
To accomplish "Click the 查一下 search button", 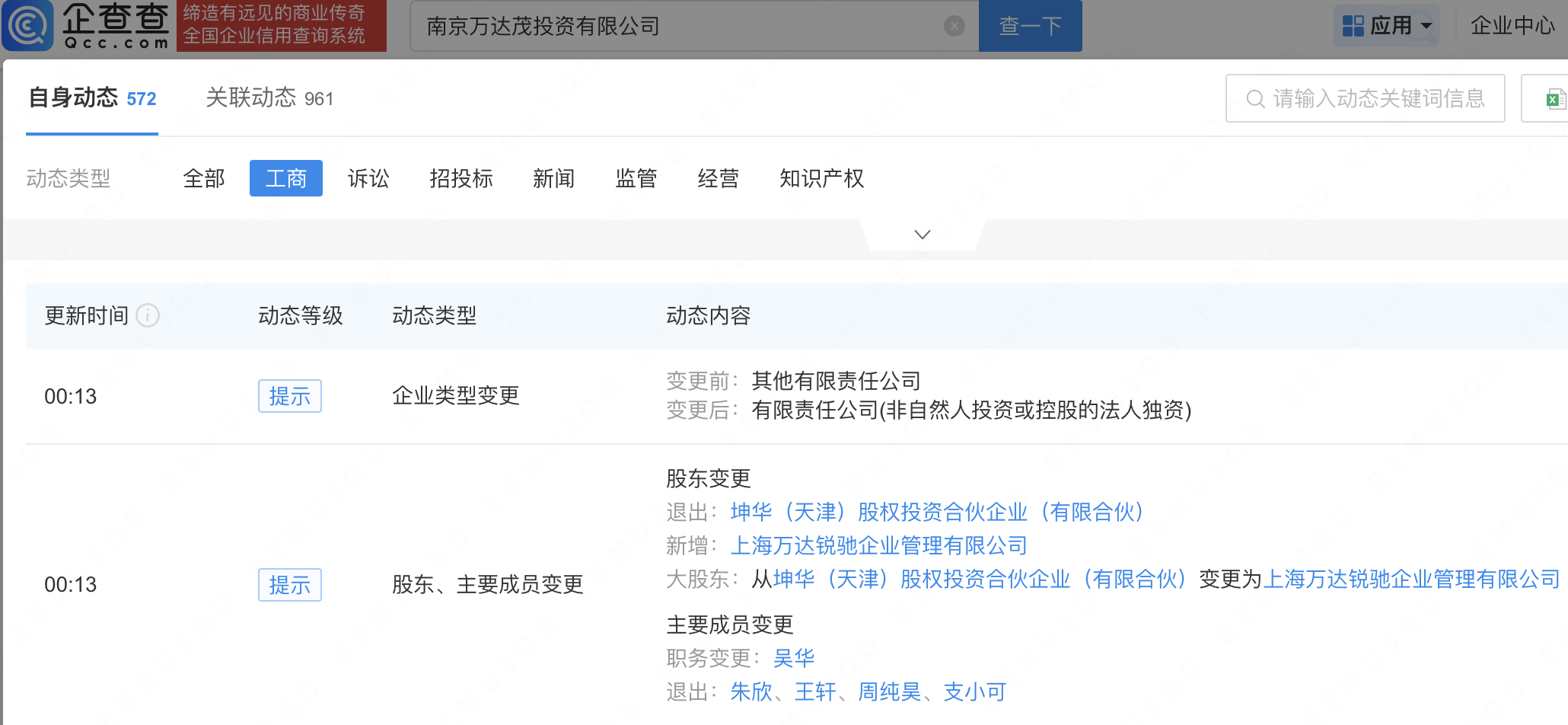I will coord(1031,26).
